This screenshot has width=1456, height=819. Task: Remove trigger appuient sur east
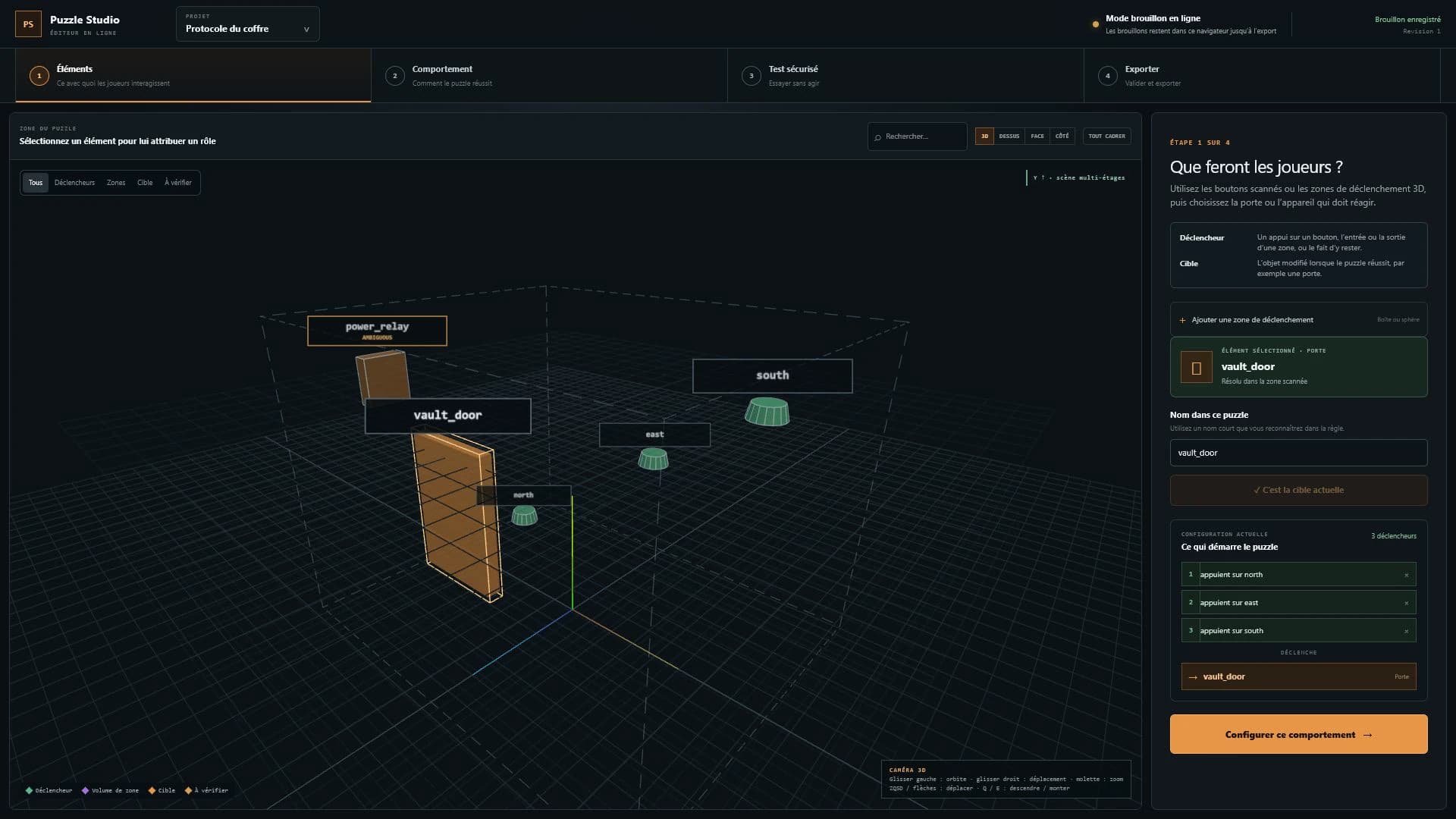coord(1406,603)
